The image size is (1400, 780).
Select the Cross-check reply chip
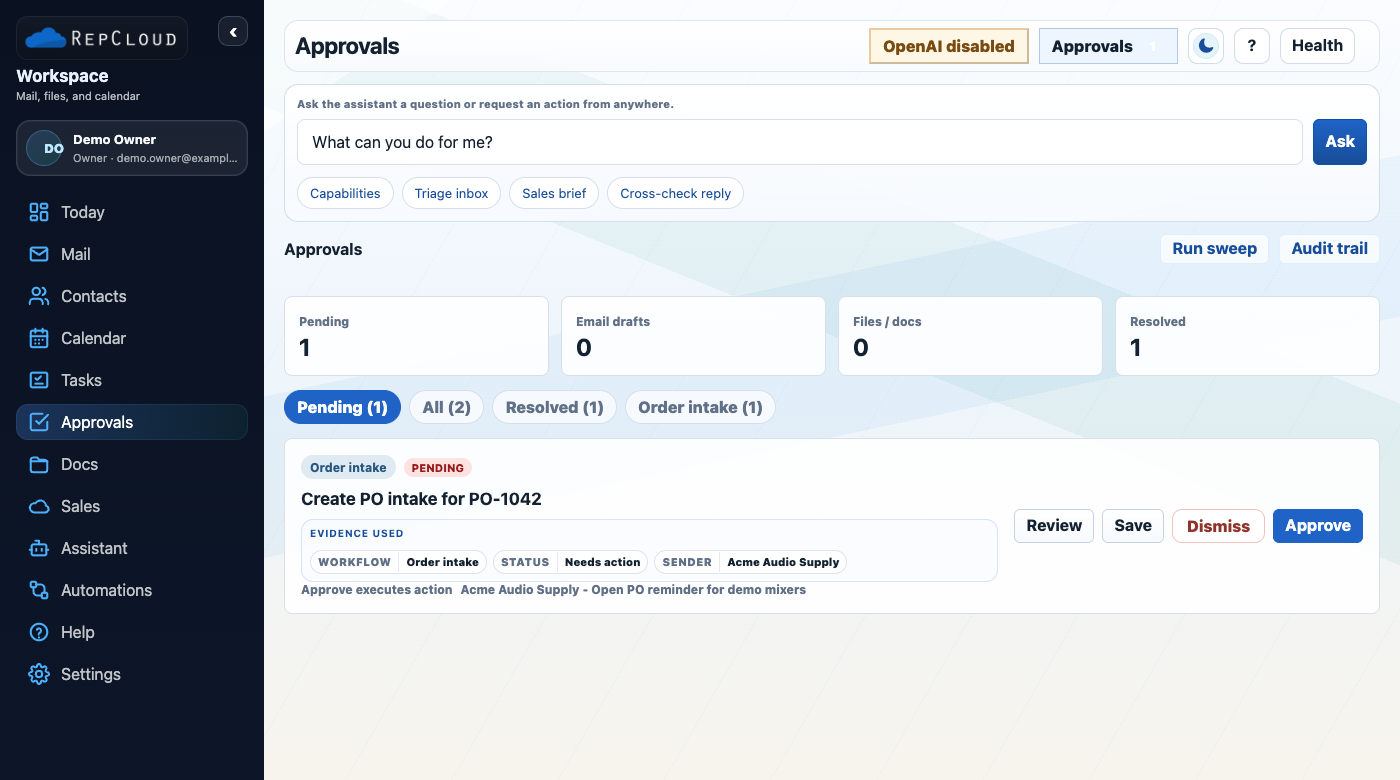675,193
